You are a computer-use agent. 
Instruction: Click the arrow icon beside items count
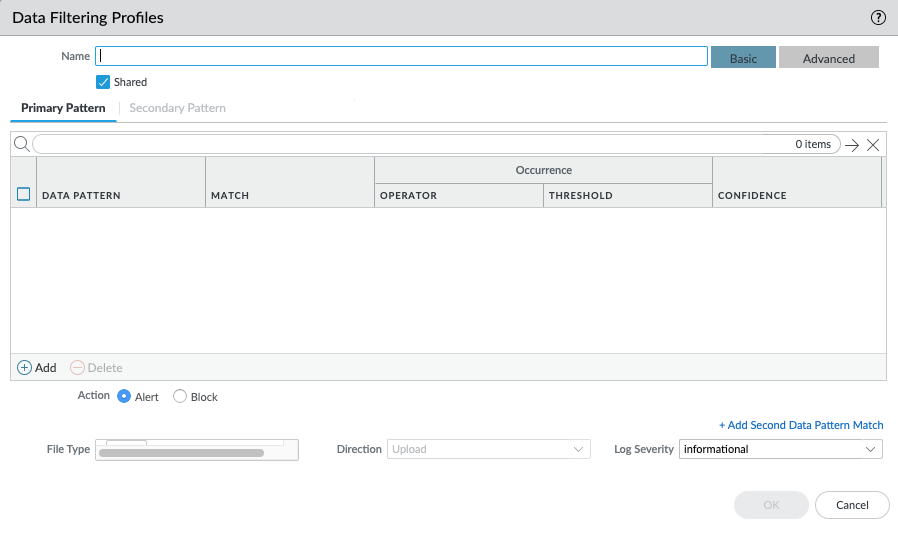click(852, 145)
